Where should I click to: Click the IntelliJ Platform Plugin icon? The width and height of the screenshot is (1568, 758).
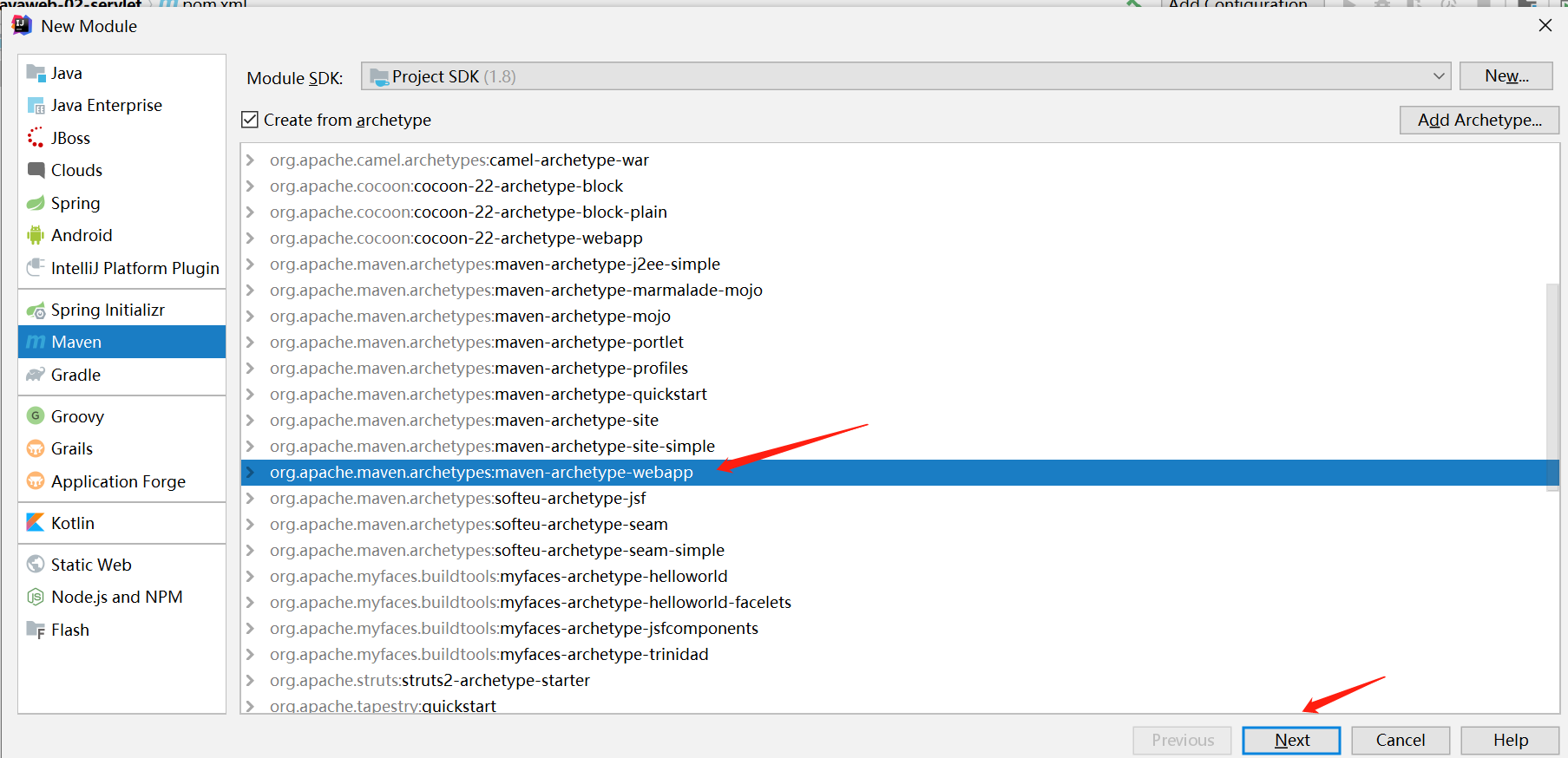(x=36, y=268)
